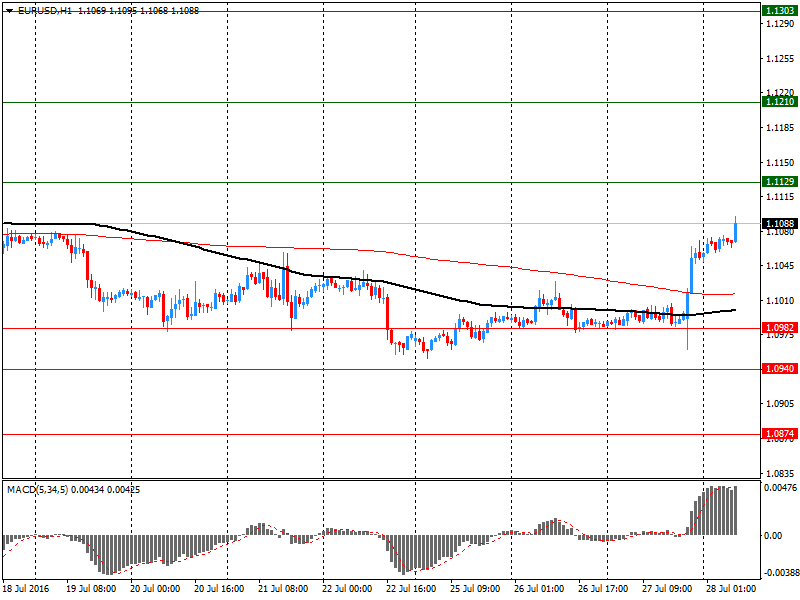This screenshot has width=800, height=600.
Task: Select the current price label 1.1088
Action: coord(780,223)
